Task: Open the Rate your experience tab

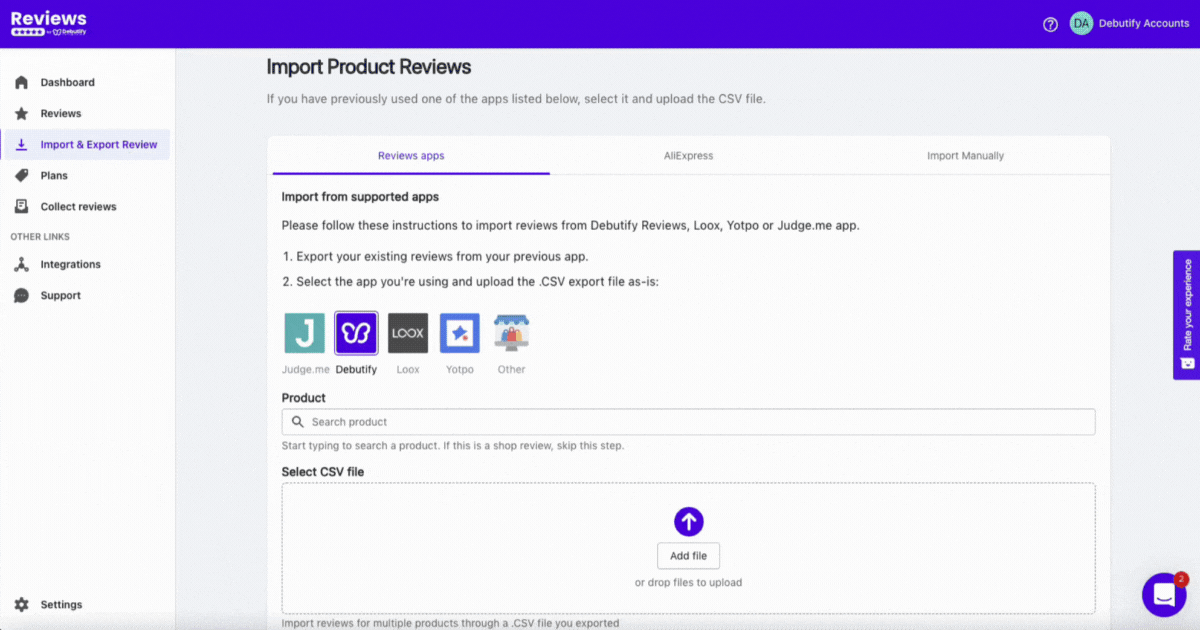Action: (1186, 314)
